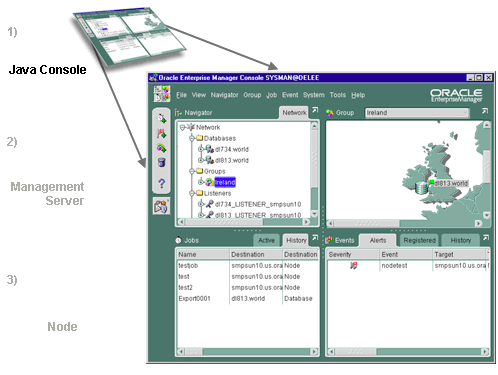Collapse the Databases folder node

[x=192, y=138]
